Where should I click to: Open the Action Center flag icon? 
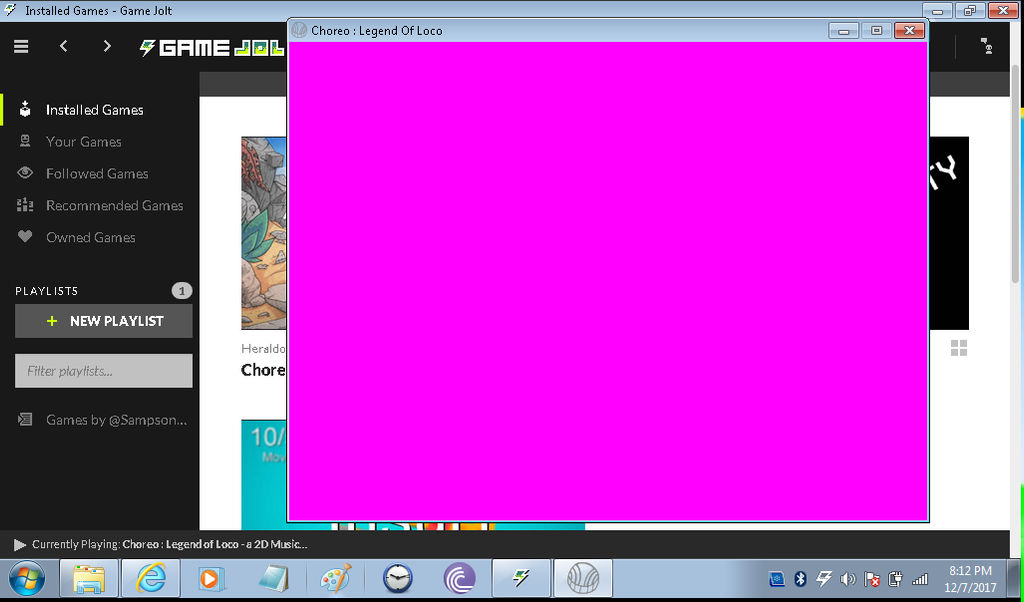tap(871, 578)
